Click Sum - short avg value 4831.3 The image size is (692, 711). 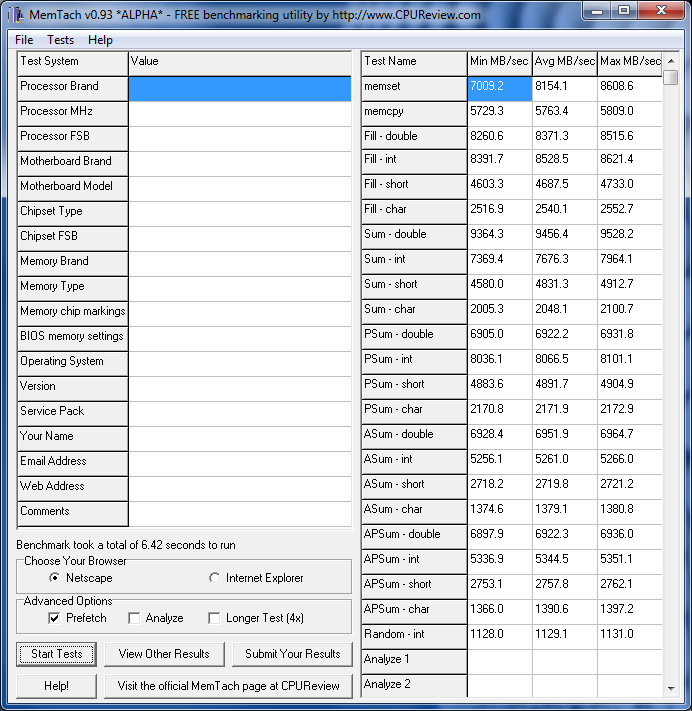tap(565, 287)
